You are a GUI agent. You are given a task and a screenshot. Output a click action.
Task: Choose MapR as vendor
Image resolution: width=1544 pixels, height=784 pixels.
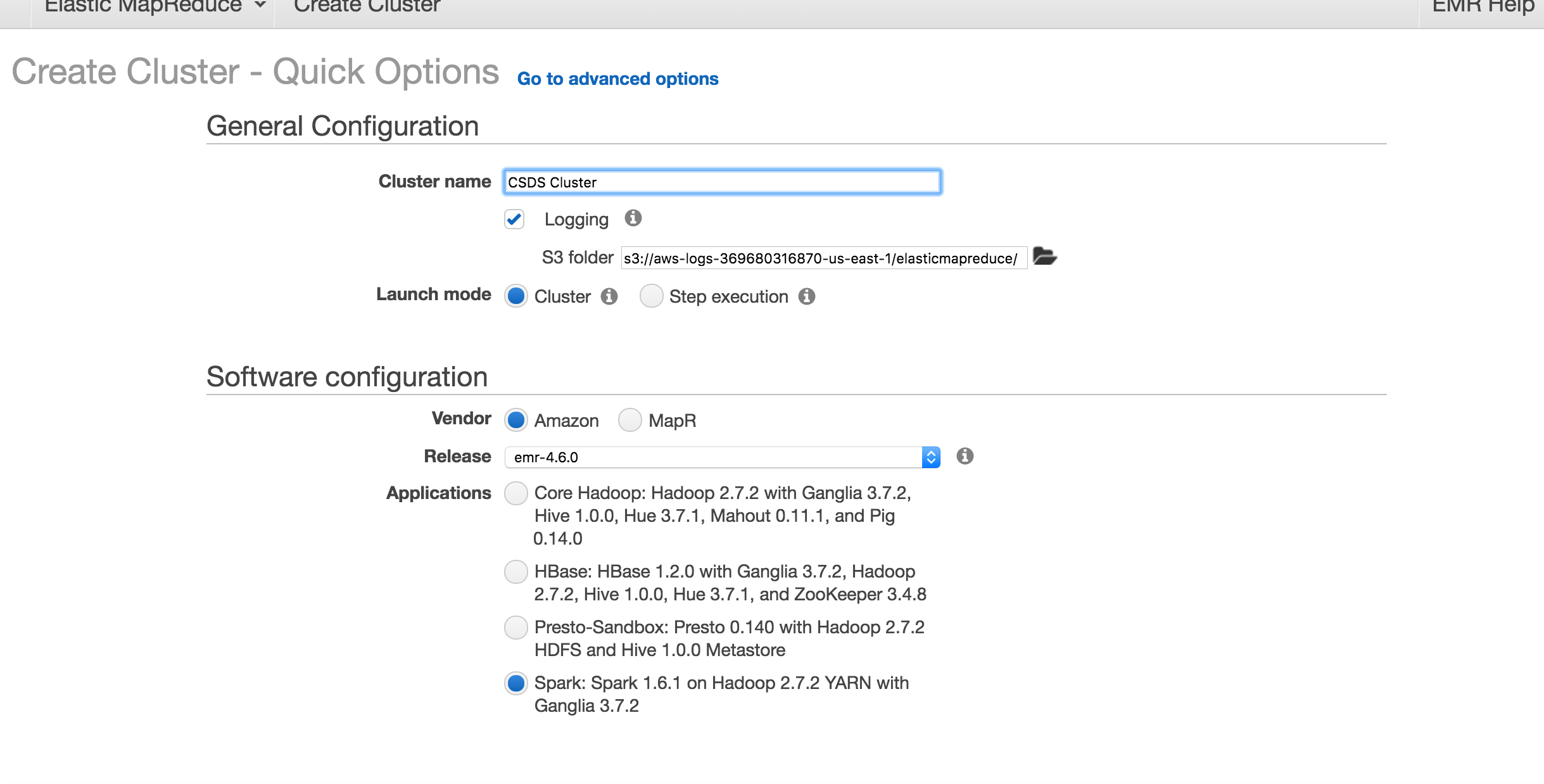pyautogui.click(x=630, y=420)
